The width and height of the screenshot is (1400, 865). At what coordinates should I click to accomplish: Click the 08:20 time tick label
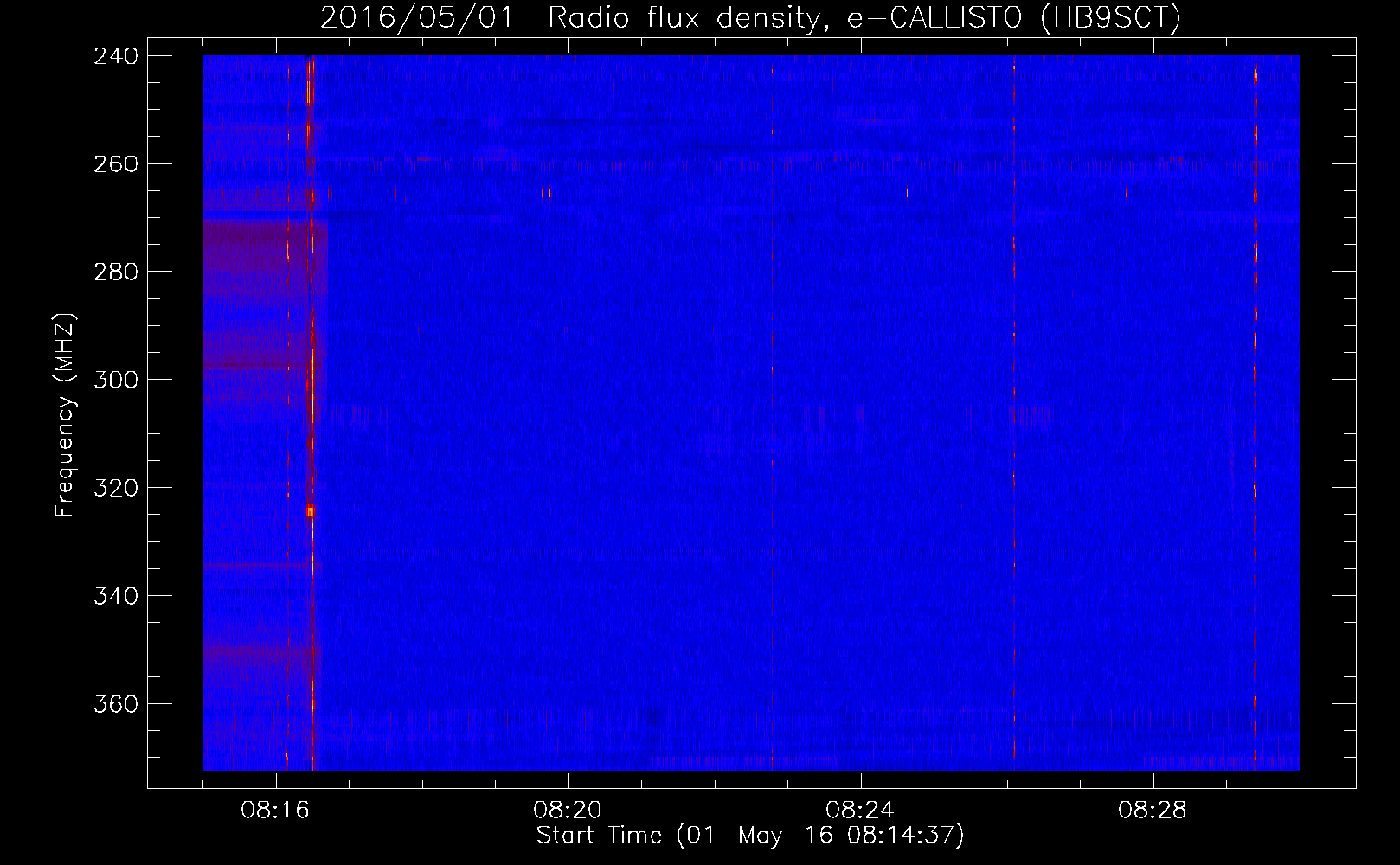pyautogui.click(x=568, y=811)
